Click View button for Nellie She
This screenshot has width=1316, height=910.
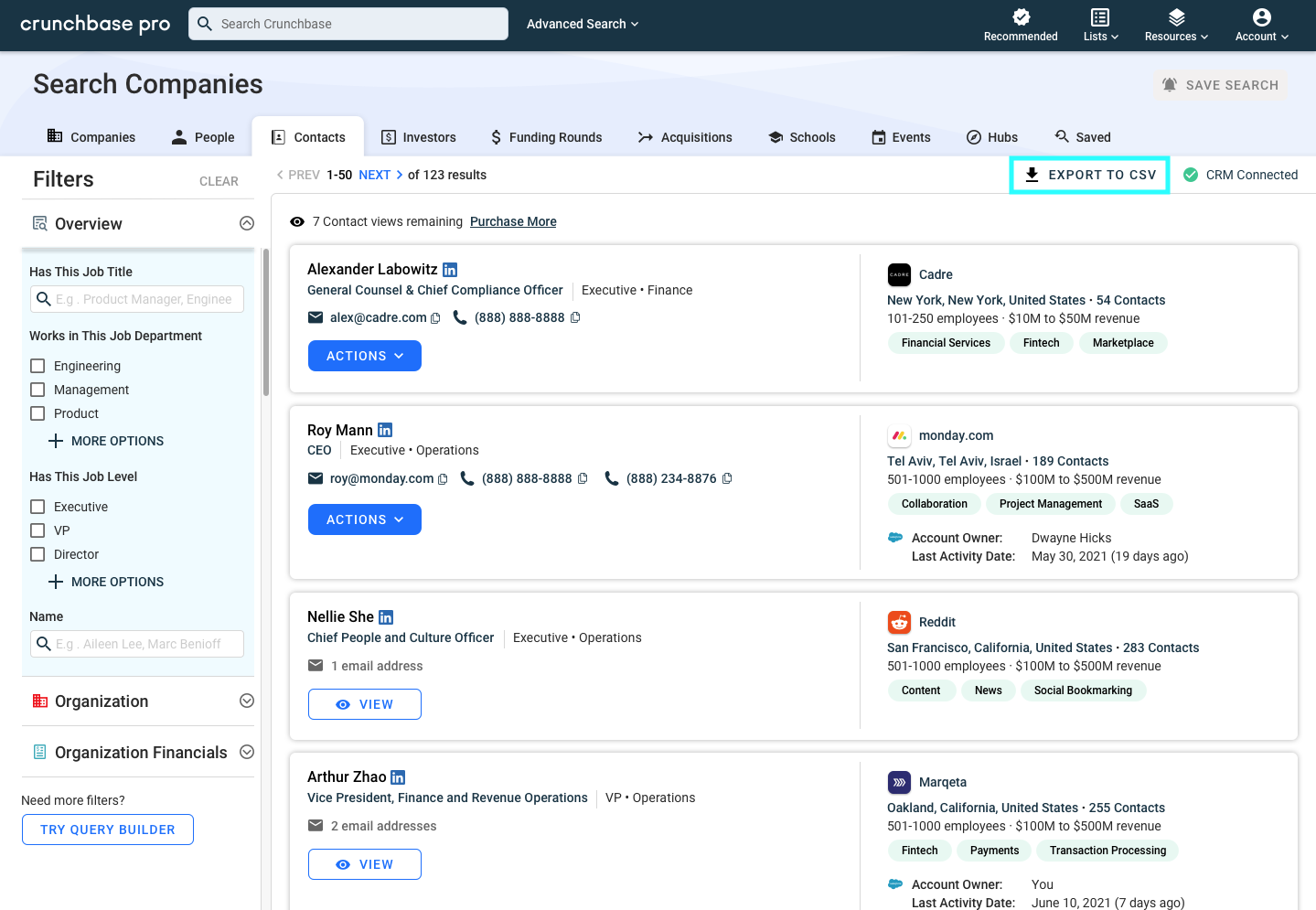[365, 704]
